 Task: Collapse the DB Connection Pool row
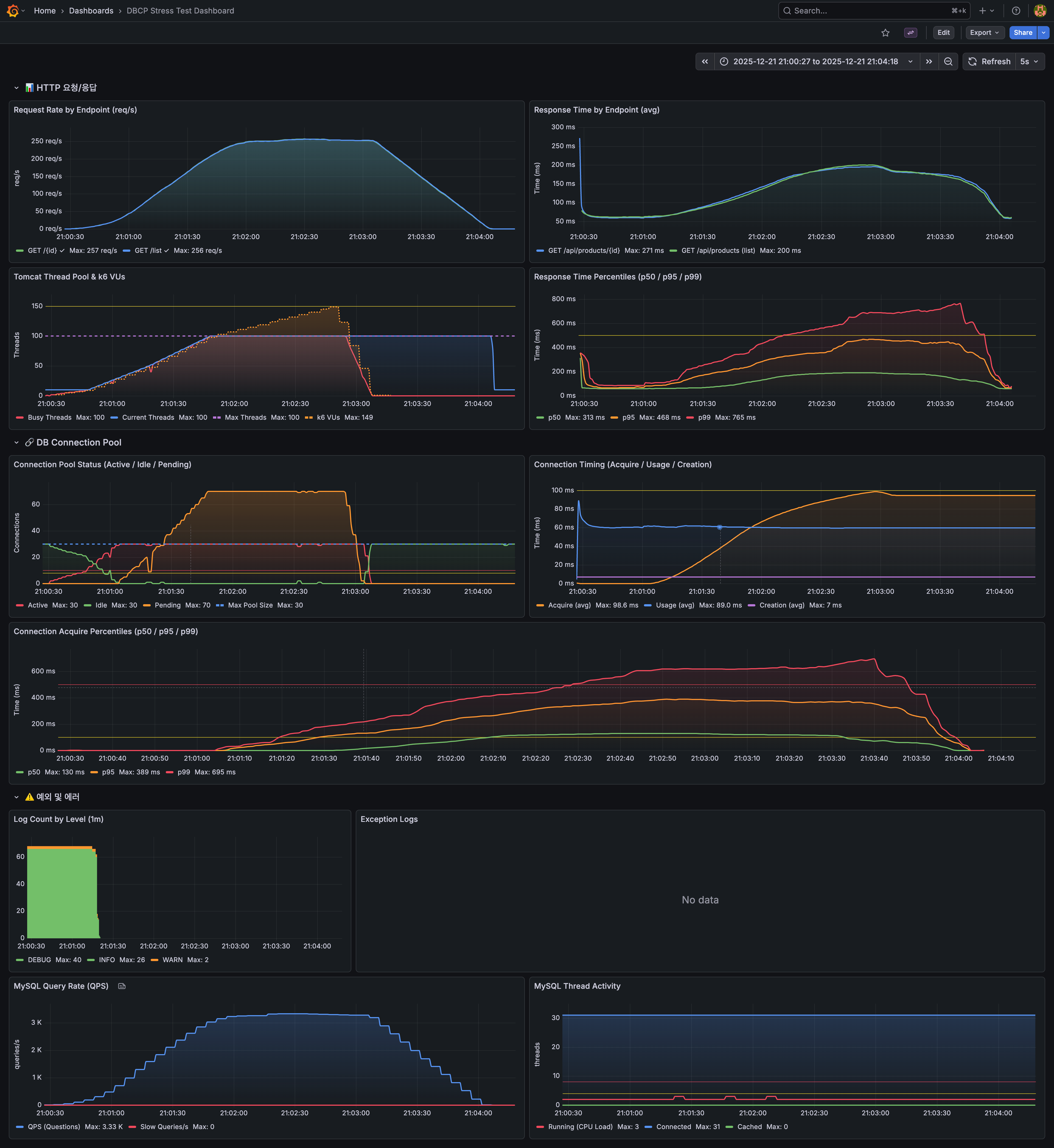tap(16, 443)
